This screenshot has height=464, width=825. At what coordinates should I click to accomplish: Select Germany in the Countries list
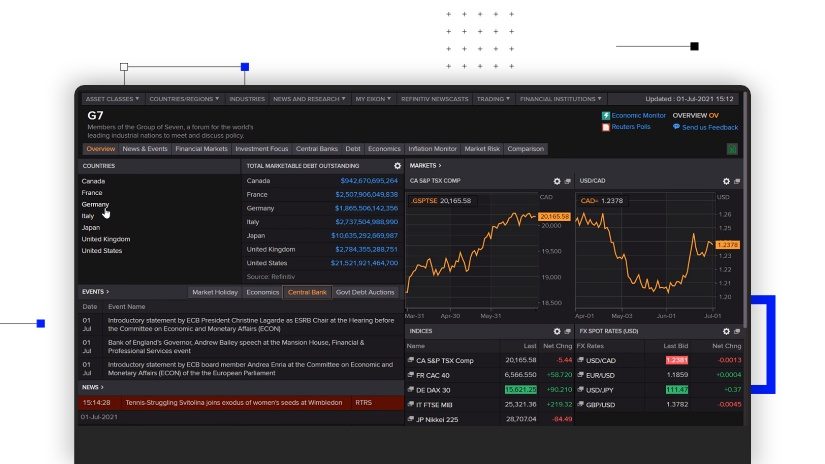pyautogui.click(x=95, y=204)
